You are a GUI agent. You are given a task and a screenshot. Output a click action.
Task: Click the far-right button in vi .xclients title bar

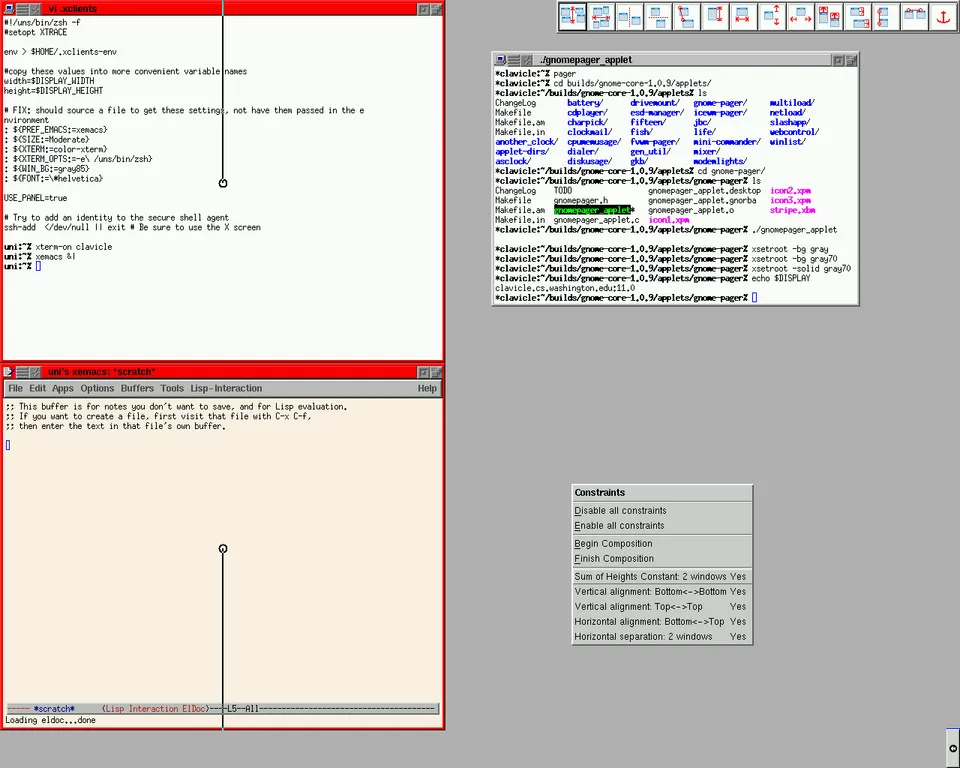(437, 9)
